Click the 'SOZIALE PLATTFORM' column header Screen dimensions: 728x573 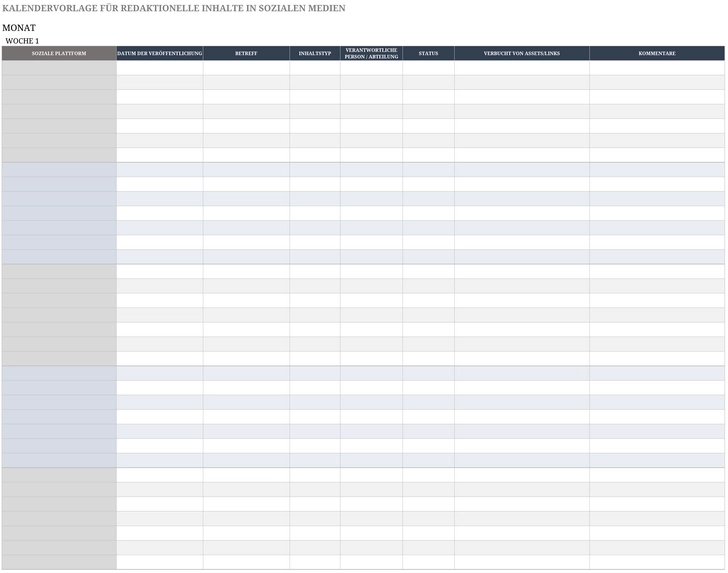tap(59, 53)
